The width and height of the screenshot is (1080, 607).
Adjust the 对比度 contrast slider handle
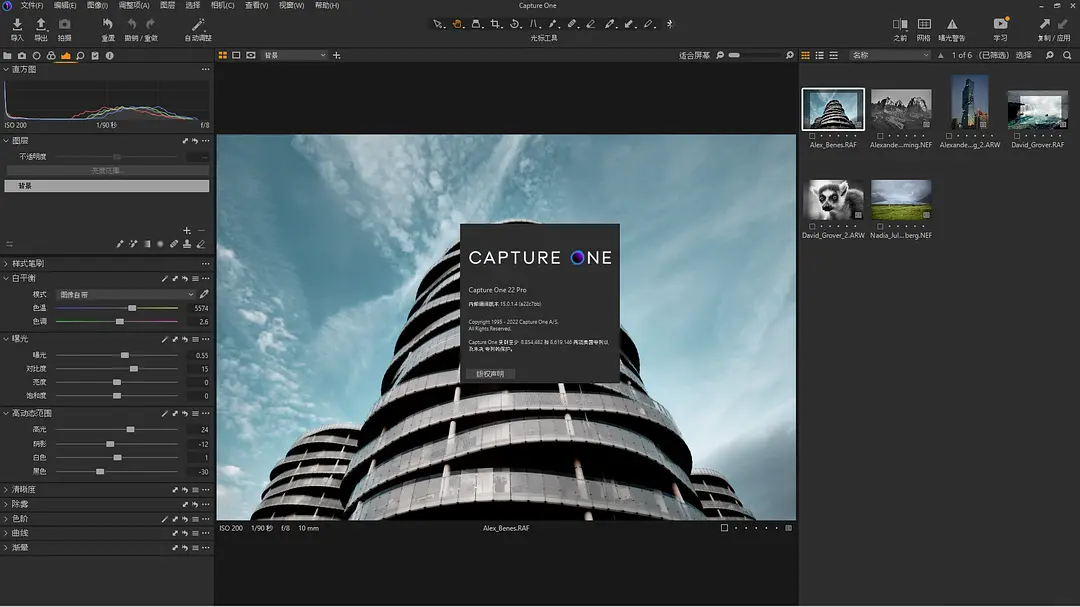point(134,369)
